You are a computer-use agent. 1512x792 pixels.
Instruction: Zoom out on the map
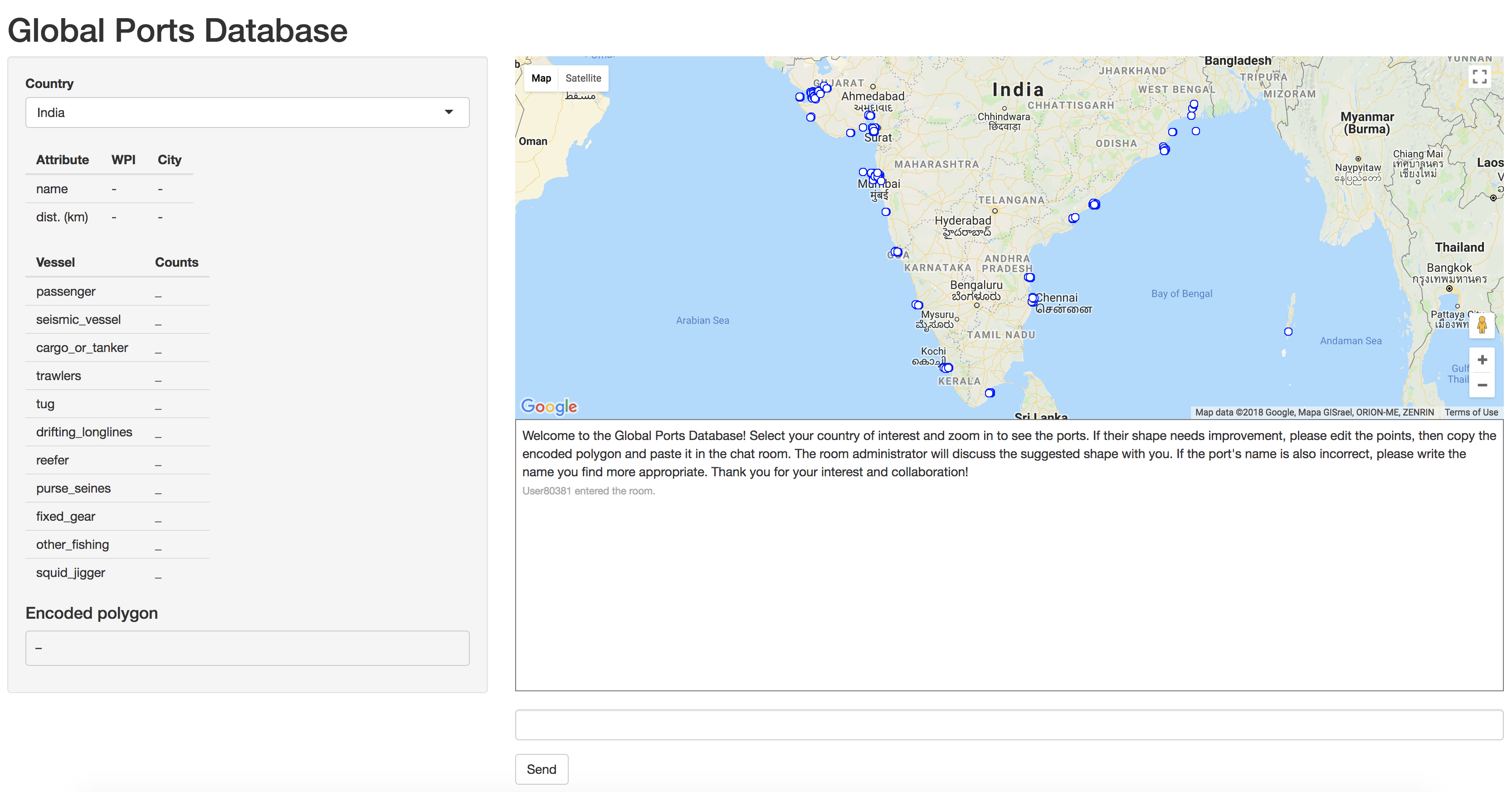point(1482,386)
